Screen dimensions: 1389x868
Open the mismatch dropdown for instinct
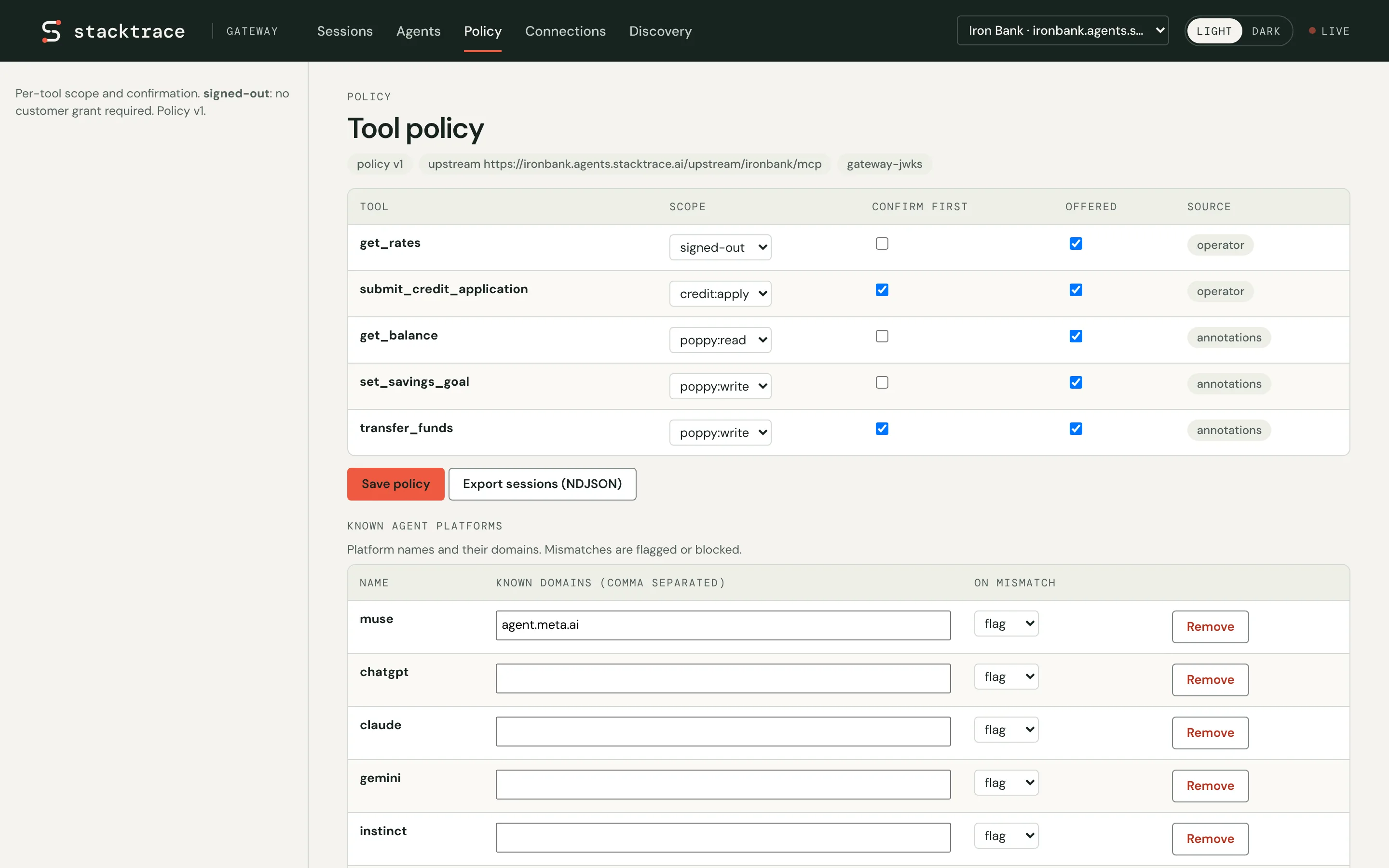1006,836
